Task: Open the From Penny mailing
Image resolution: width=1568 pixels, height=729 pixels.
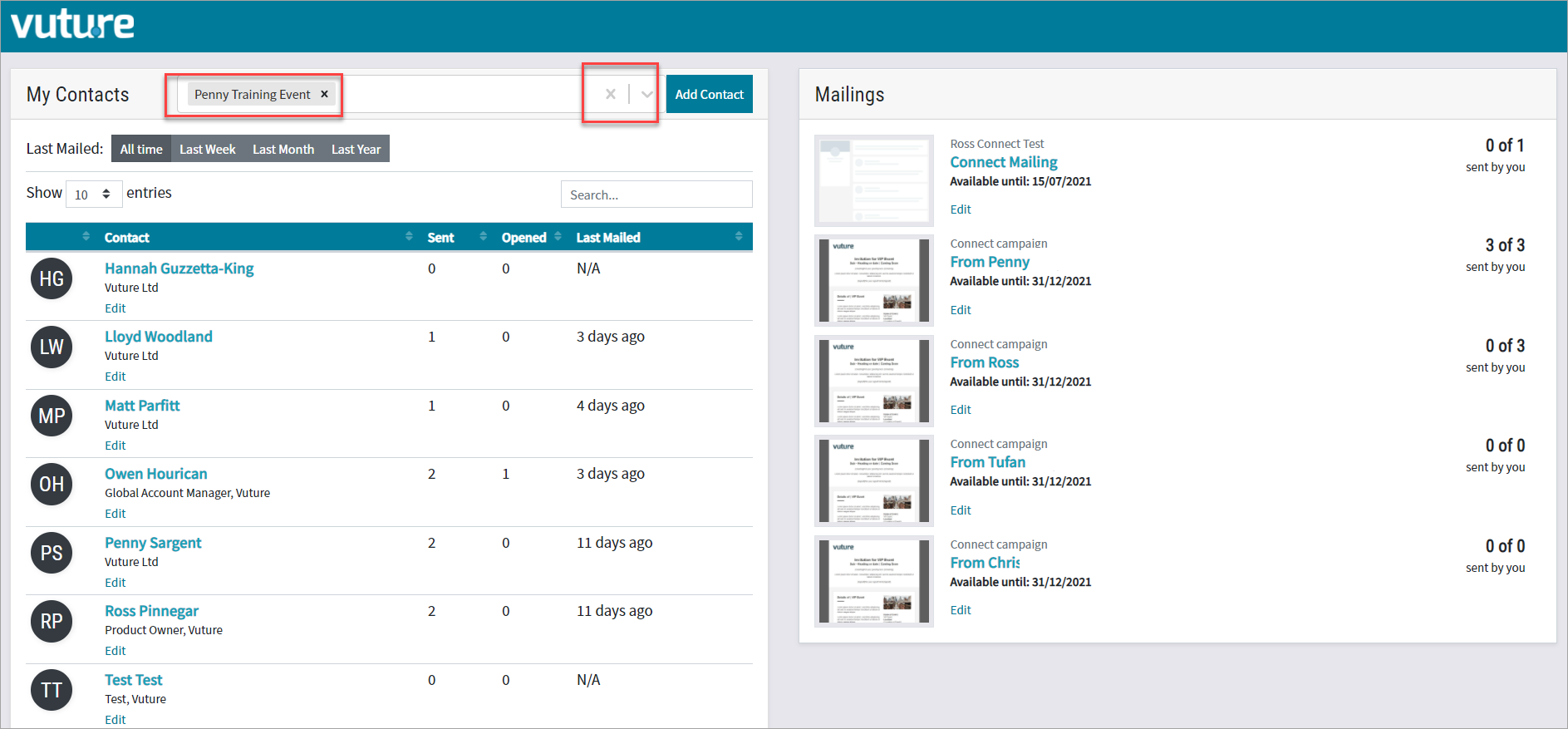Action: point(990,262)
